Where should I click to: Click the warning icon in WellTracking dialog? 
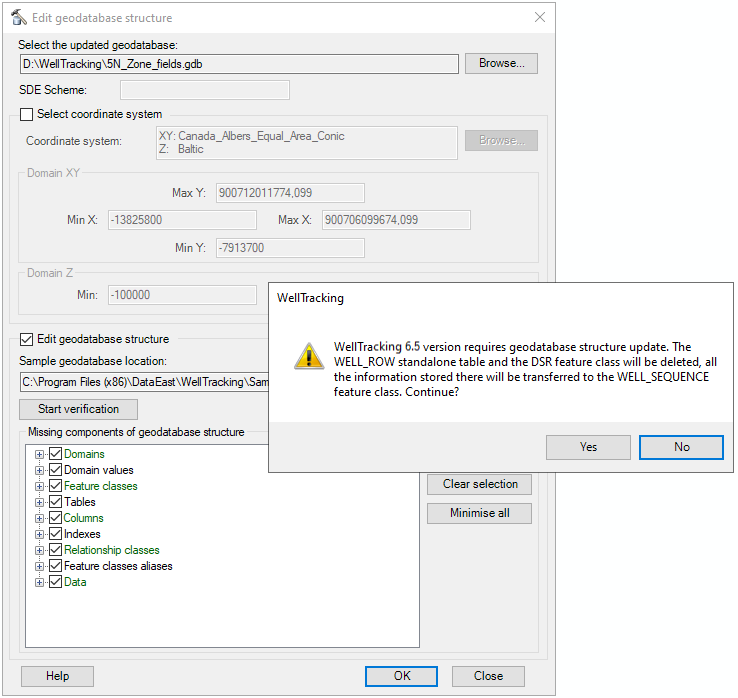309,356
